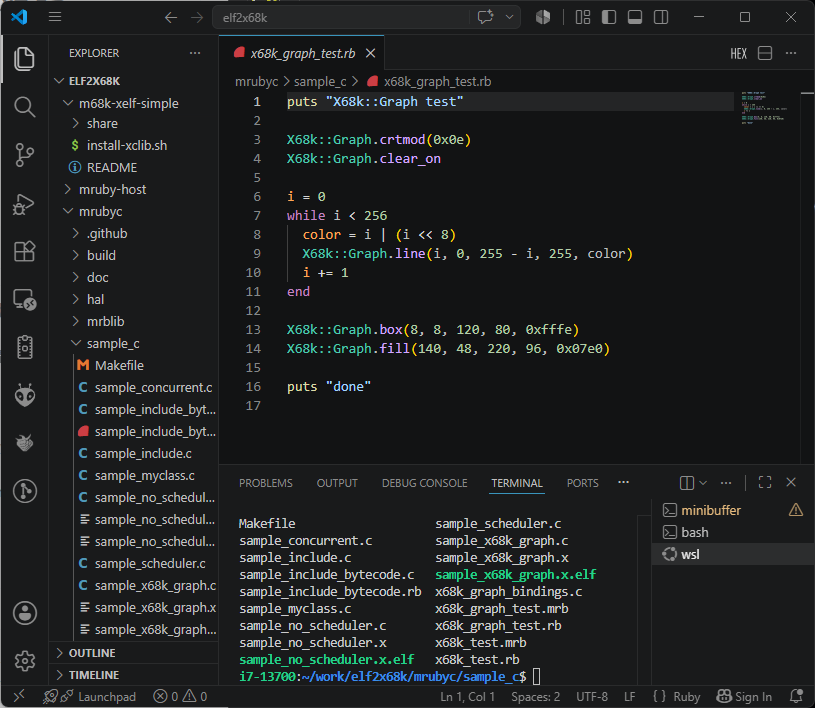Switch to the PORTS panel tab

point(582,483)
